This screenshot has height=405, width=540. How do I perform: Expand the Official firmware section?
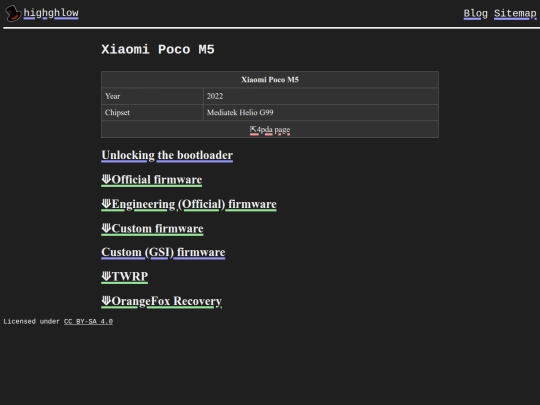click(x=152, y=180)
